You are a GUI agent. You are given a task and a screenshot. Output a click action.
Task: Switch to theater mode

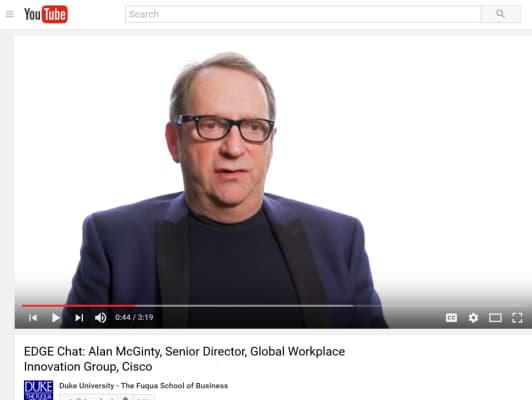495,318
